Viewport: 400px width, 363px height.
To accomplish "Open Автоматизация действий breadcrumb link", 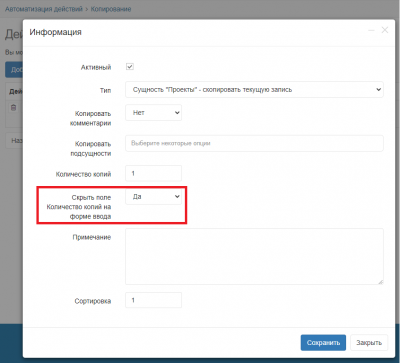I will pos(44,9).
